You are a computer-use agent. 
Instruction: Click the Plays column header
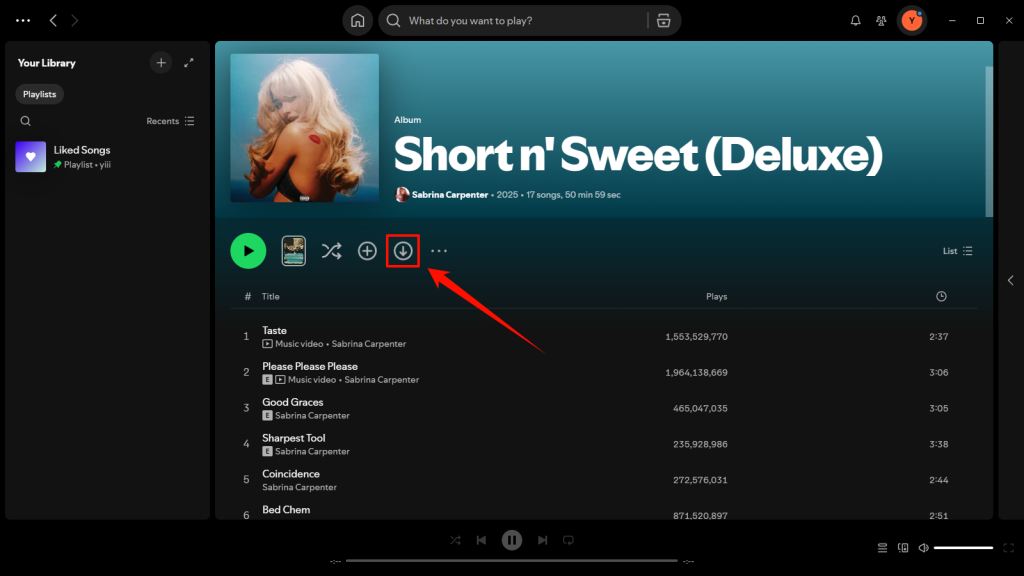(x=716, y=296)
